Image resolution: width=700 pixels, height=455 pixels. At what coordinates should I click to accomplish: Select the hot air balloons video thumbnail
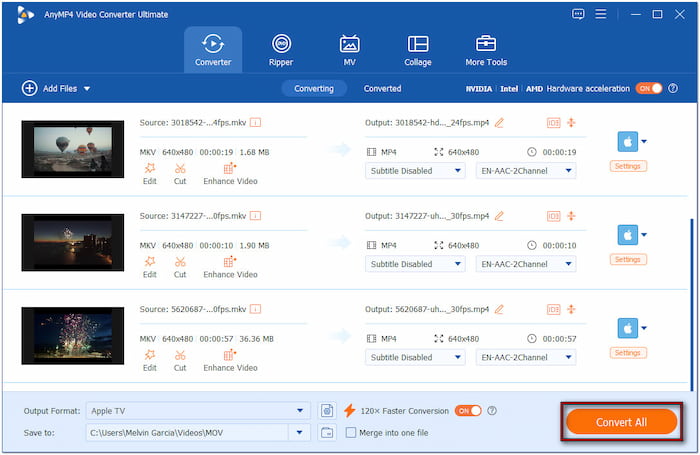coord(73,149)
